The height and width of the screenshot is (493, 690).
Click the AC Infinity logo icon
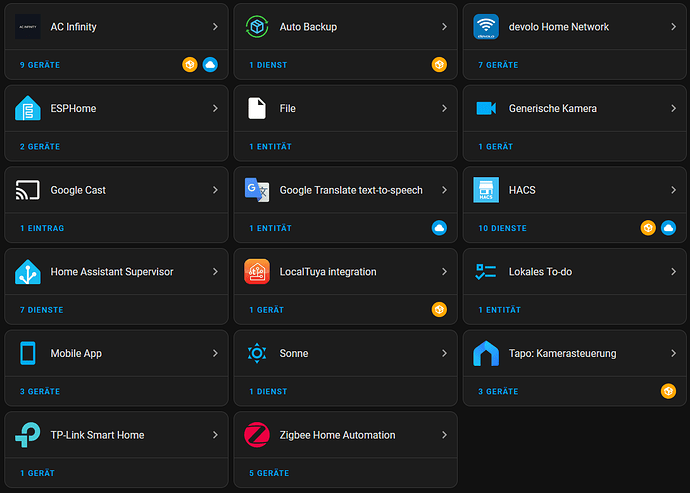click(x=28, y=27)
